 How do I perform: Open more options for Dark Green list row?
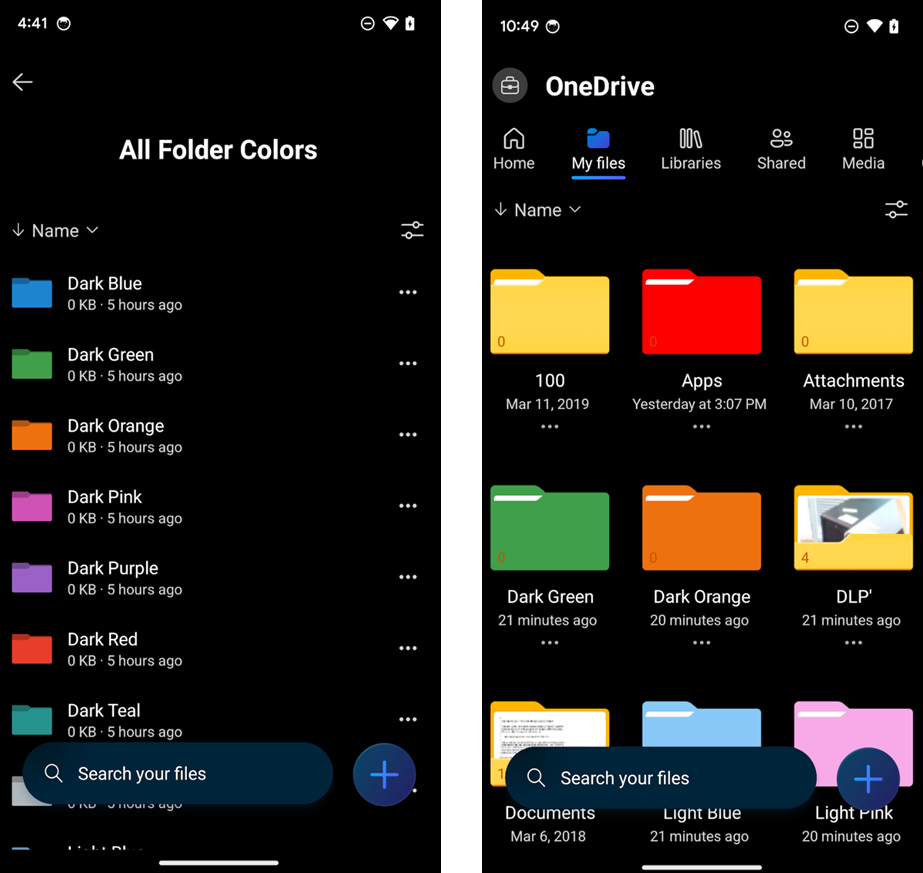[408, 363]
